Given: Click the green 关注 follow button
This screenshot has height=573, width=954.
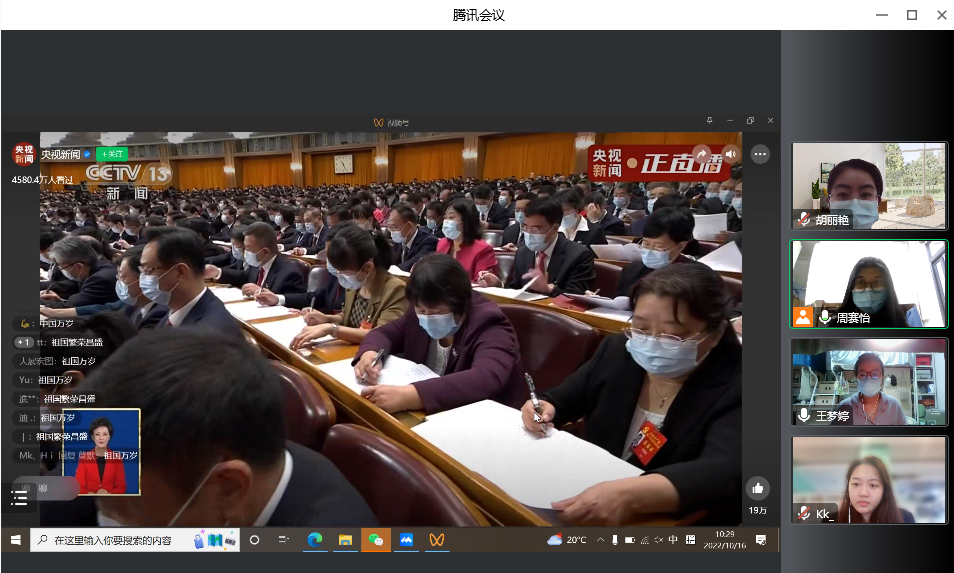Looking at the screenshot, I should click(112, 154).
